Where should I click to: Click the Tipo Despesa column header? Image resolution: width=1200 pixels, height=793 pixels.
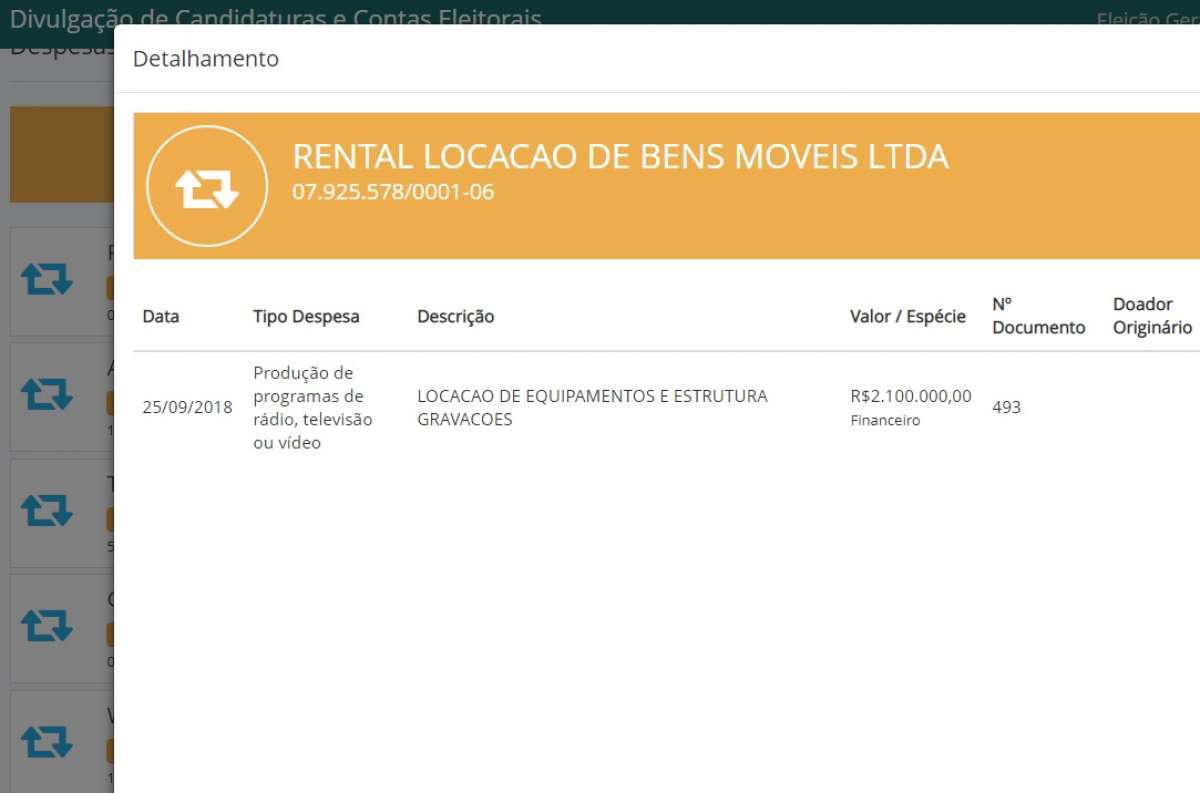point(306,316)
